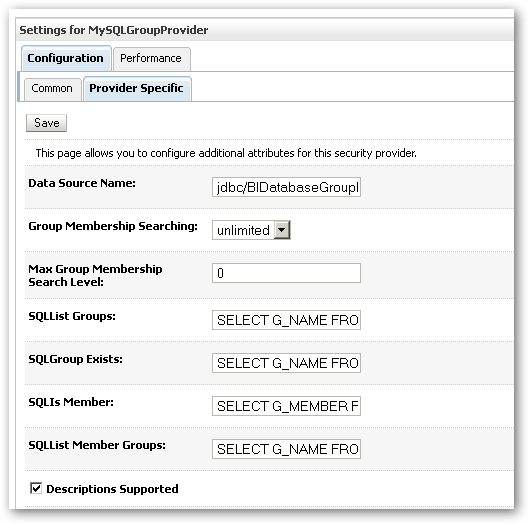The height and width of the screenshot is (524, 529).
Task: Switch to the Performance tab
Action: pyautogui.click(x=151, y=59)
